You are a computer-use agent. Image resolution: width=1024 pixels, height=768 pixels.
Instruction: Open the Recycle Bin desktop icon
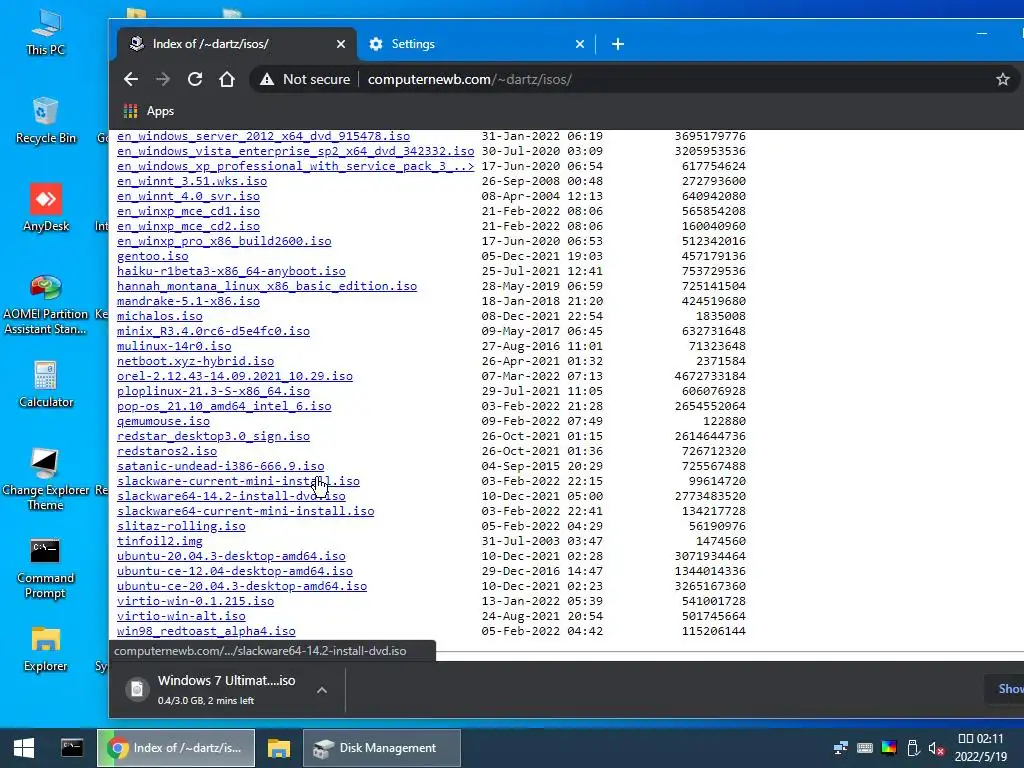pos(46,120)
